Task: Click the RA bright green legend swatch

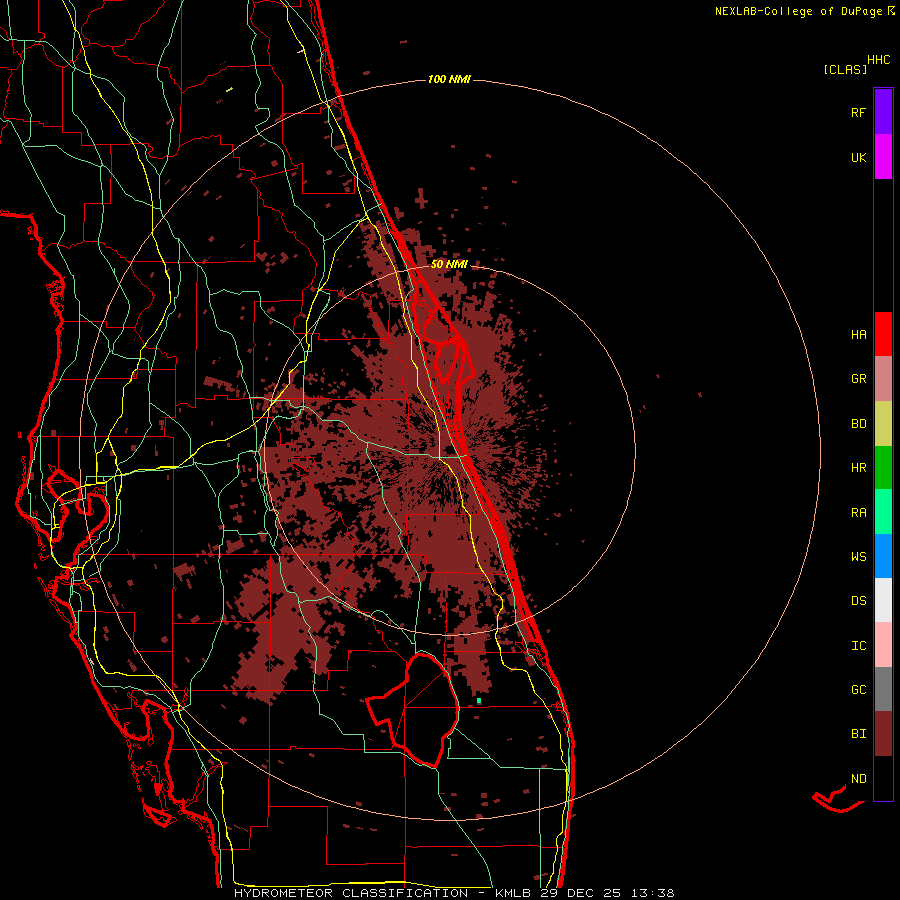Action: click(883, 512)
